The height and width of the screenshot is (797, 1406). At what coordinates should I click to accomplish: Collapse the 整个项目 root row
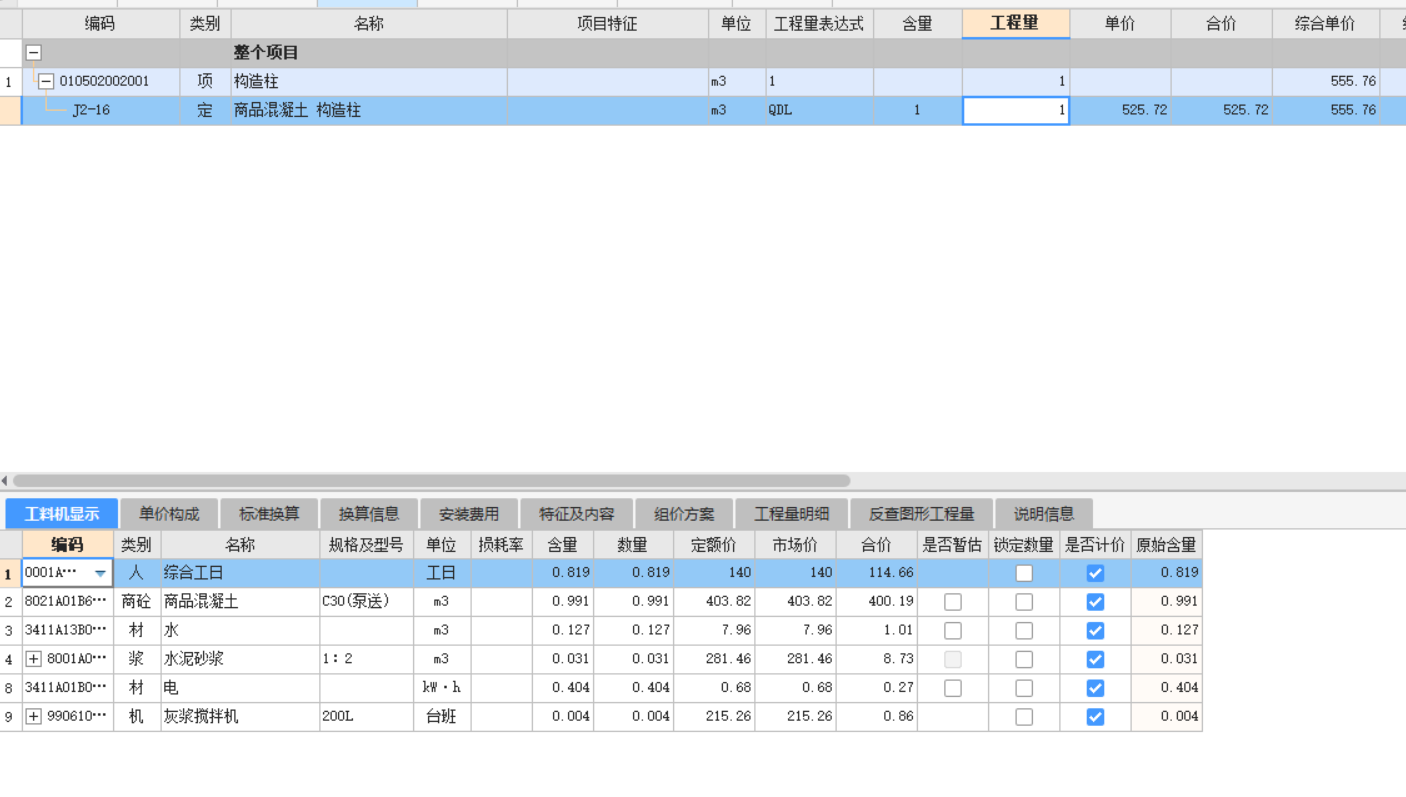coord(33,53)
